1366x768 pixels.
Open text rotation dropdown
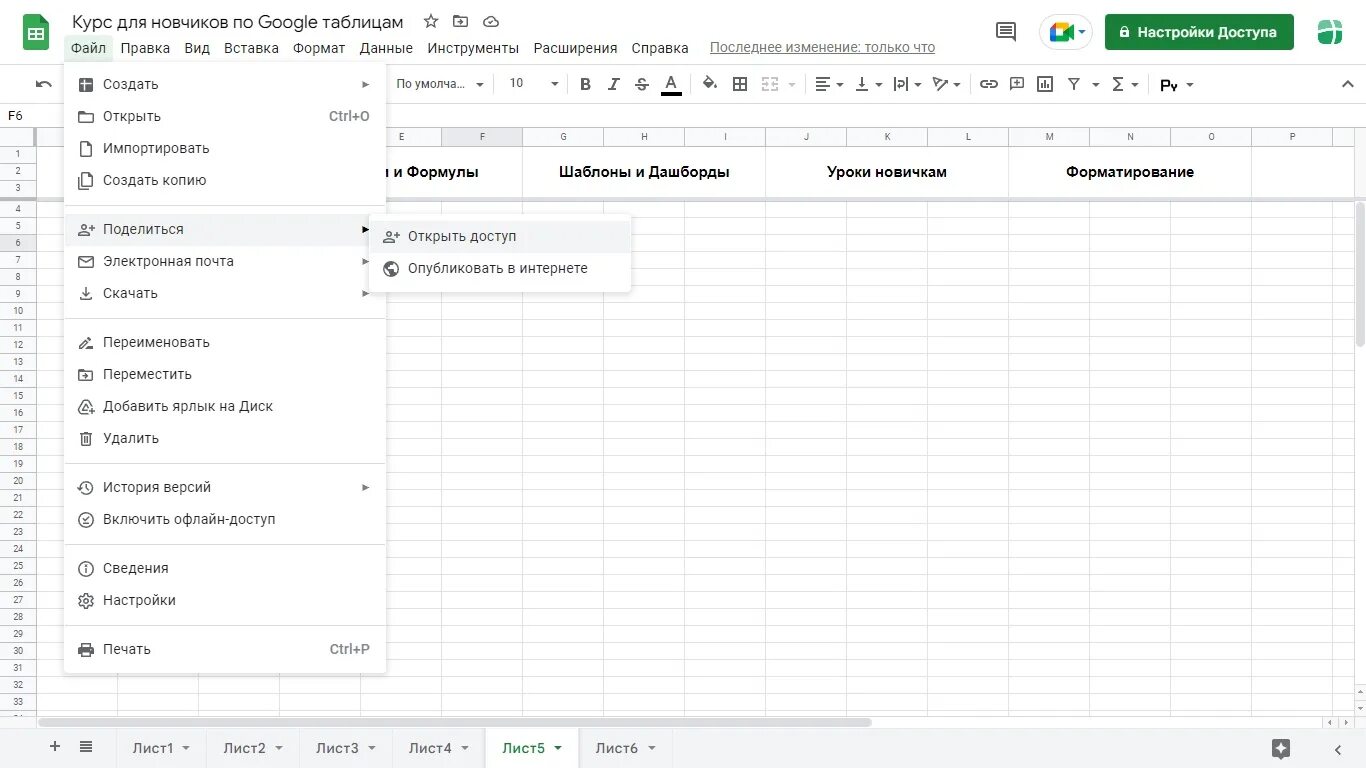[946, 84]
